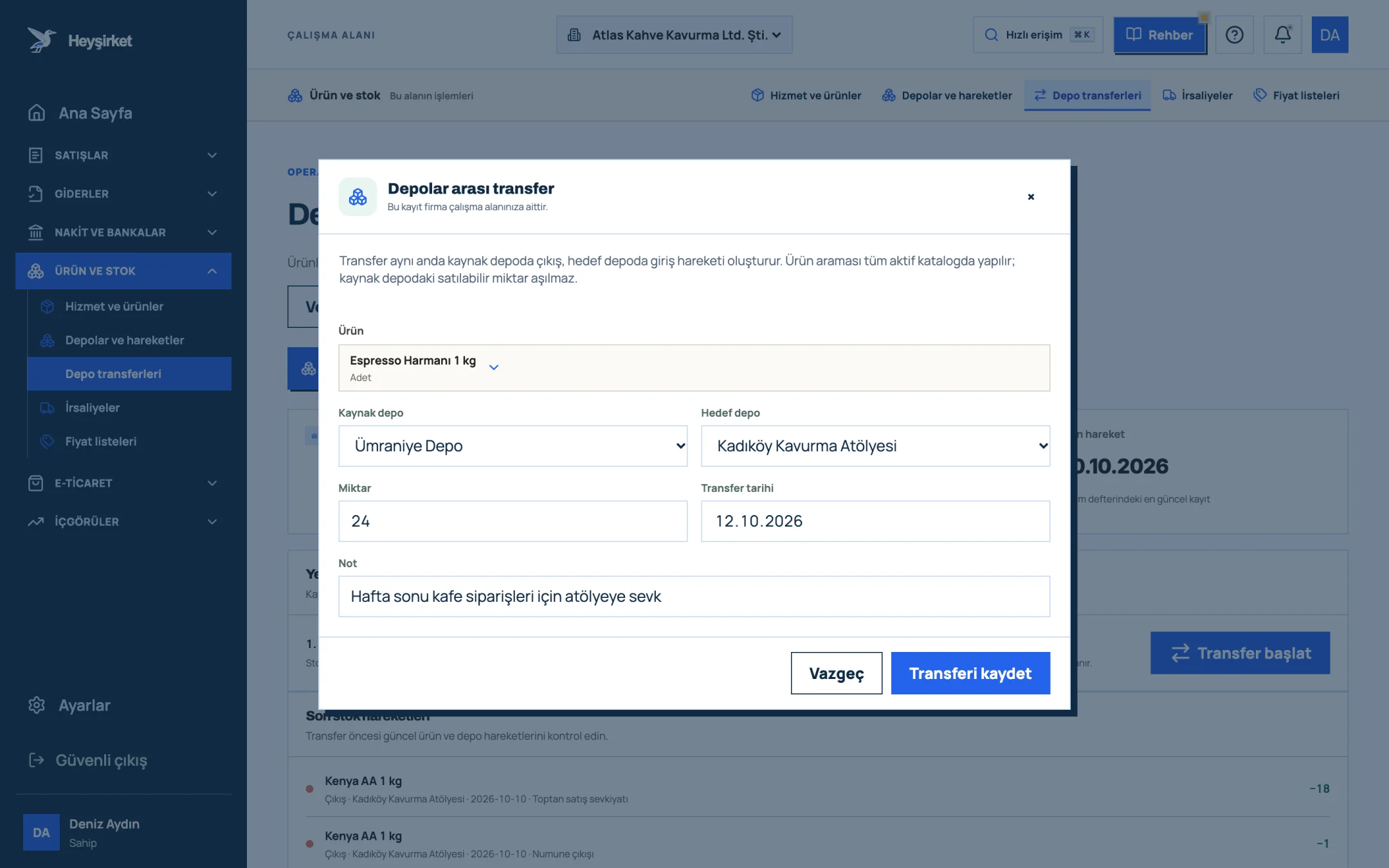
Task: Open the help question mark icon
Action: coord(1234,35)
